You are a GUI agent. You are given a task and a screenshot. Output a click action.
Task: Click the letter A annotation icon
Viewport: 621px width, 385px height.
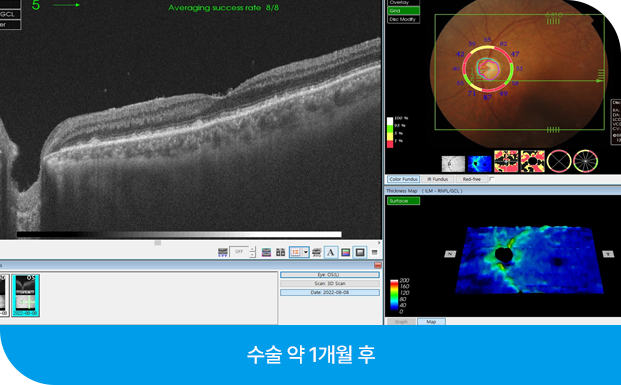[331, 252]
